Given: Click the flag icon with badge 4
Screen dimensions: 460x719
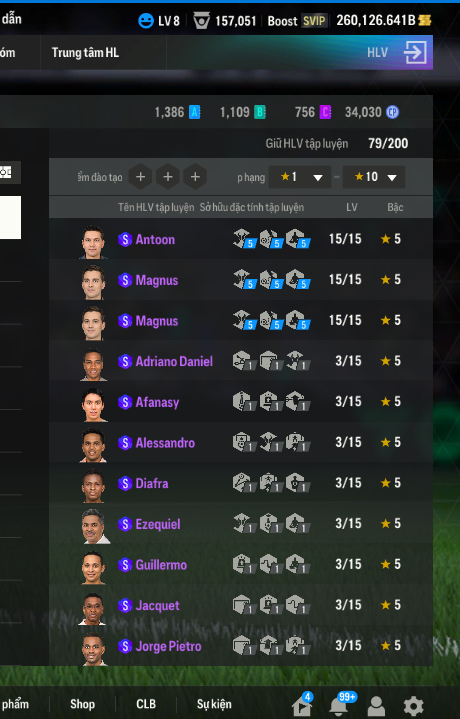Looking at the screenshot, I should pos(303,705).
